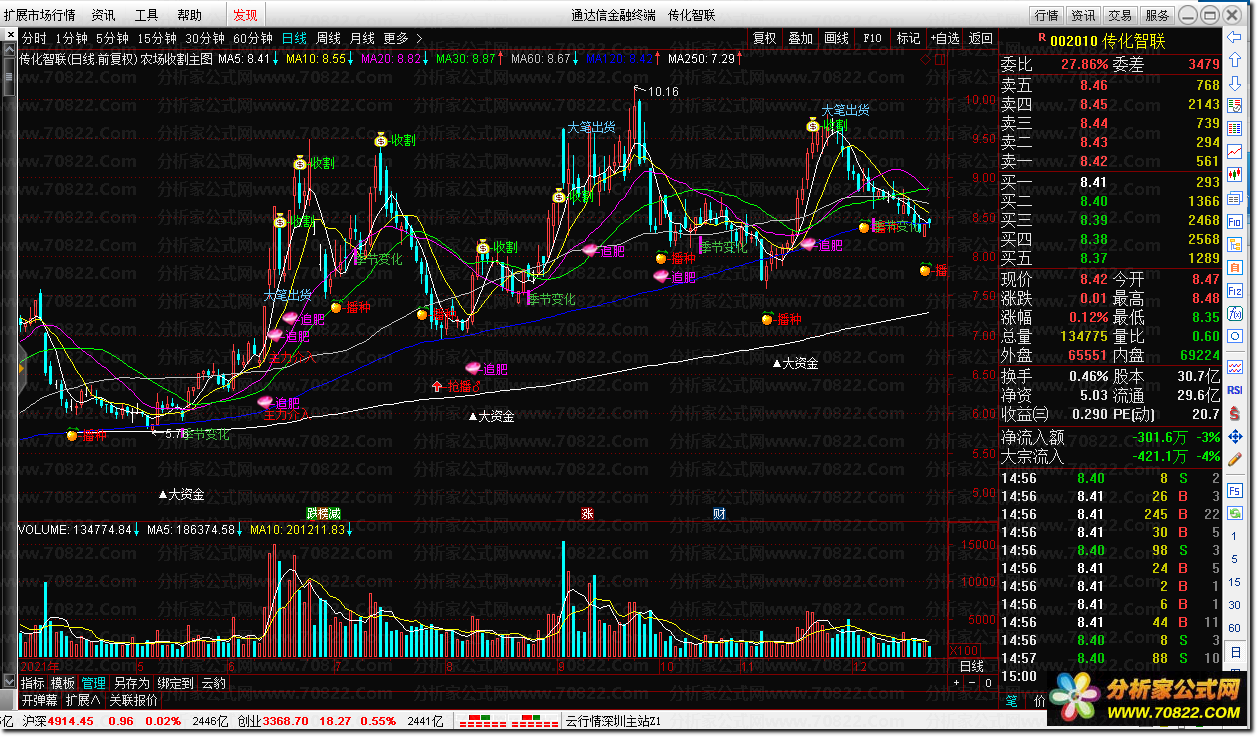The image size is (1259, 737).
Task: Click the 返回 button
Action: pyautogui.click(x=980, y=38)
